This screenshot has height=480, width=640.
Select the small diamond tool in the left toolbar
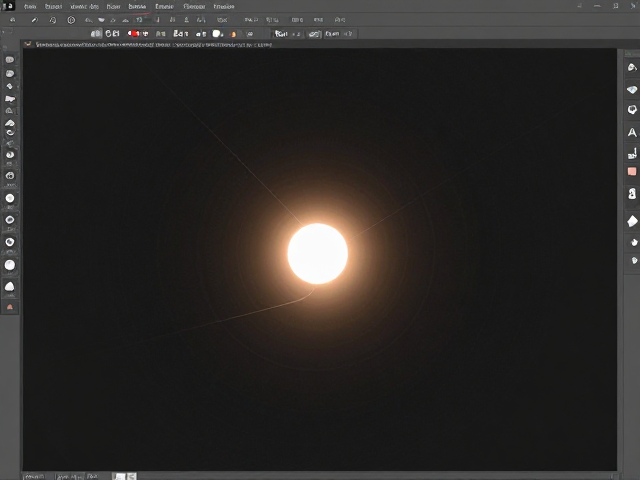pos(9,86)
